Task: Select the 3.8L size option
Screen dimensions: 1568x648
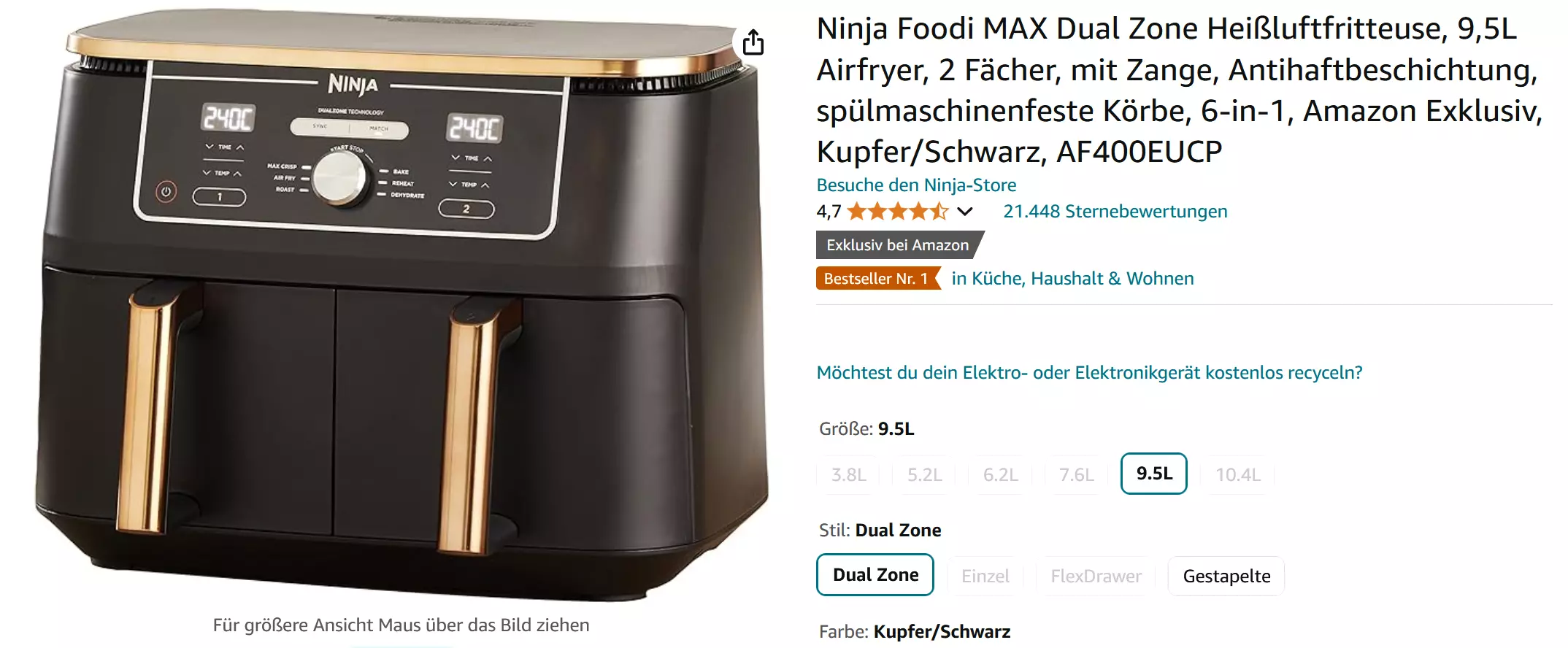Action: (x=848, y=475)
